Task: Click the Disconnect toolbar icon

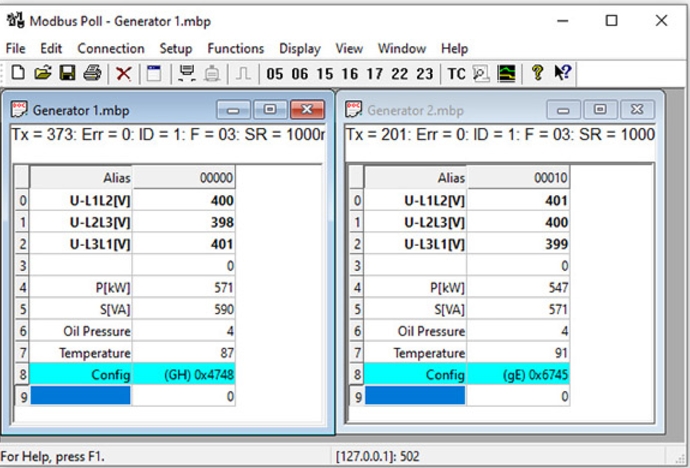Action: point(212,73)
